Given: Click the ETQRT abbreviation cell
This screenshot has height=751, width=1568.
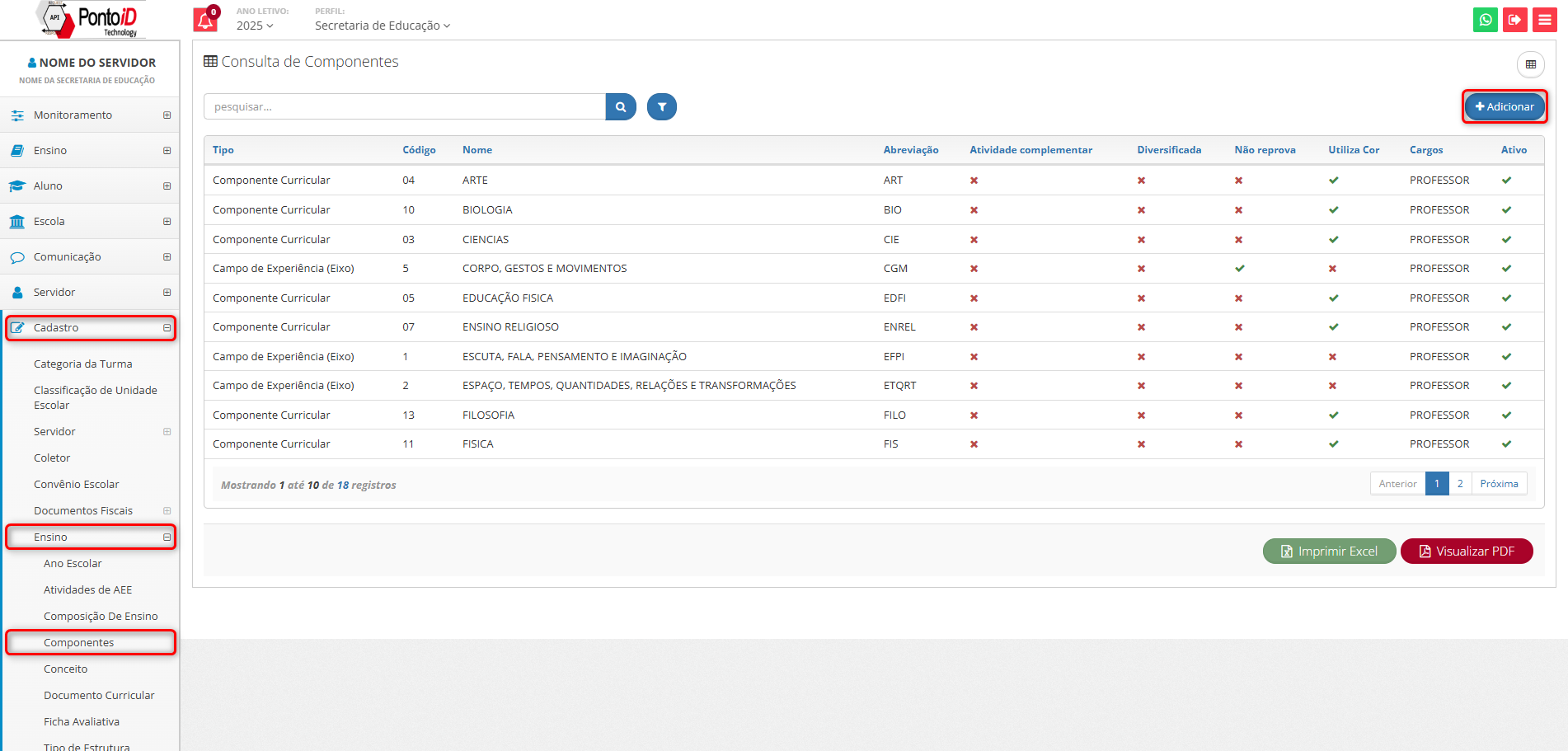Looking at the screenshot, I should click(x=900, y=386).
